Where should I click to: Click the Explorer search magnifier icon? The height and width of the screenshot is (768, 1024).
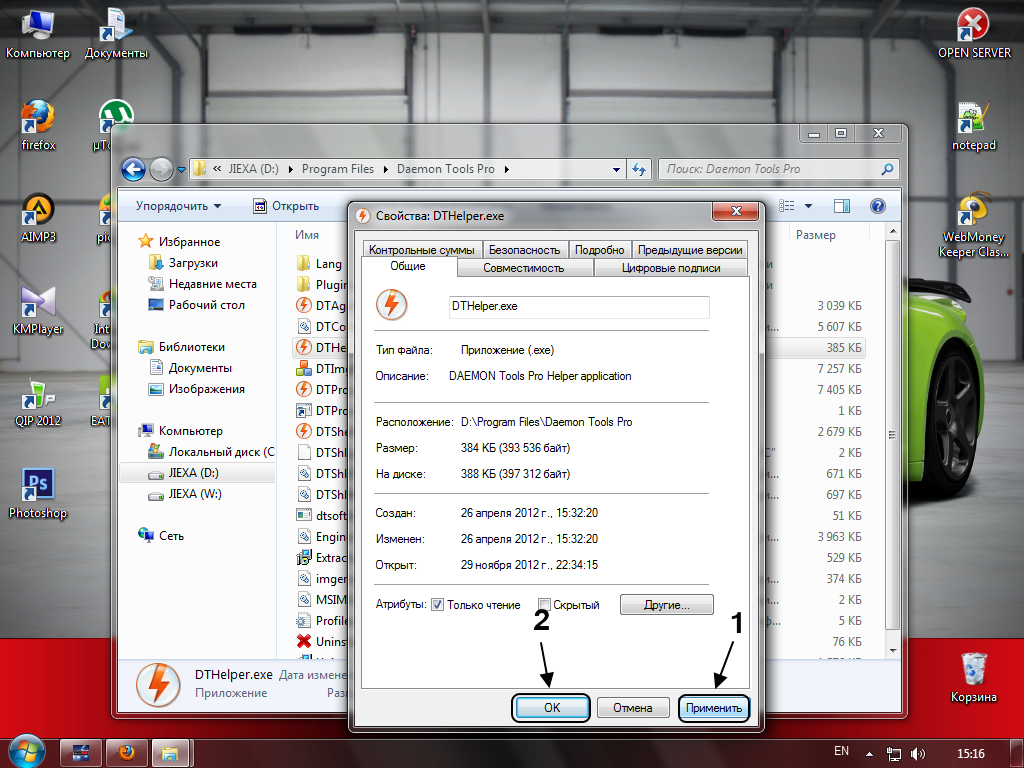887,169
